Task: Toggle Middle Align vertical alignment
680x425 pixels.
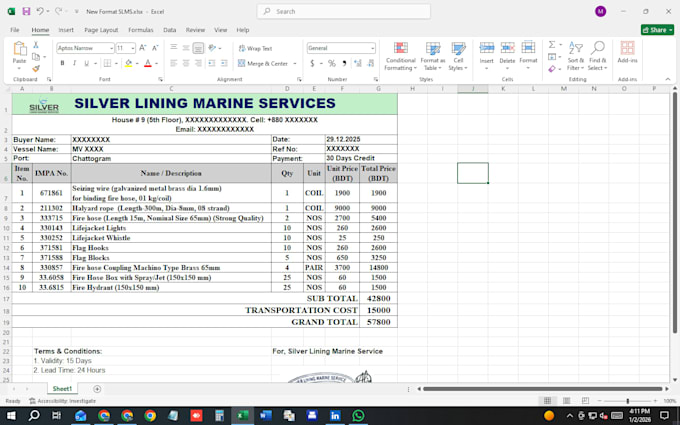Action: click(x=186, y=48)
